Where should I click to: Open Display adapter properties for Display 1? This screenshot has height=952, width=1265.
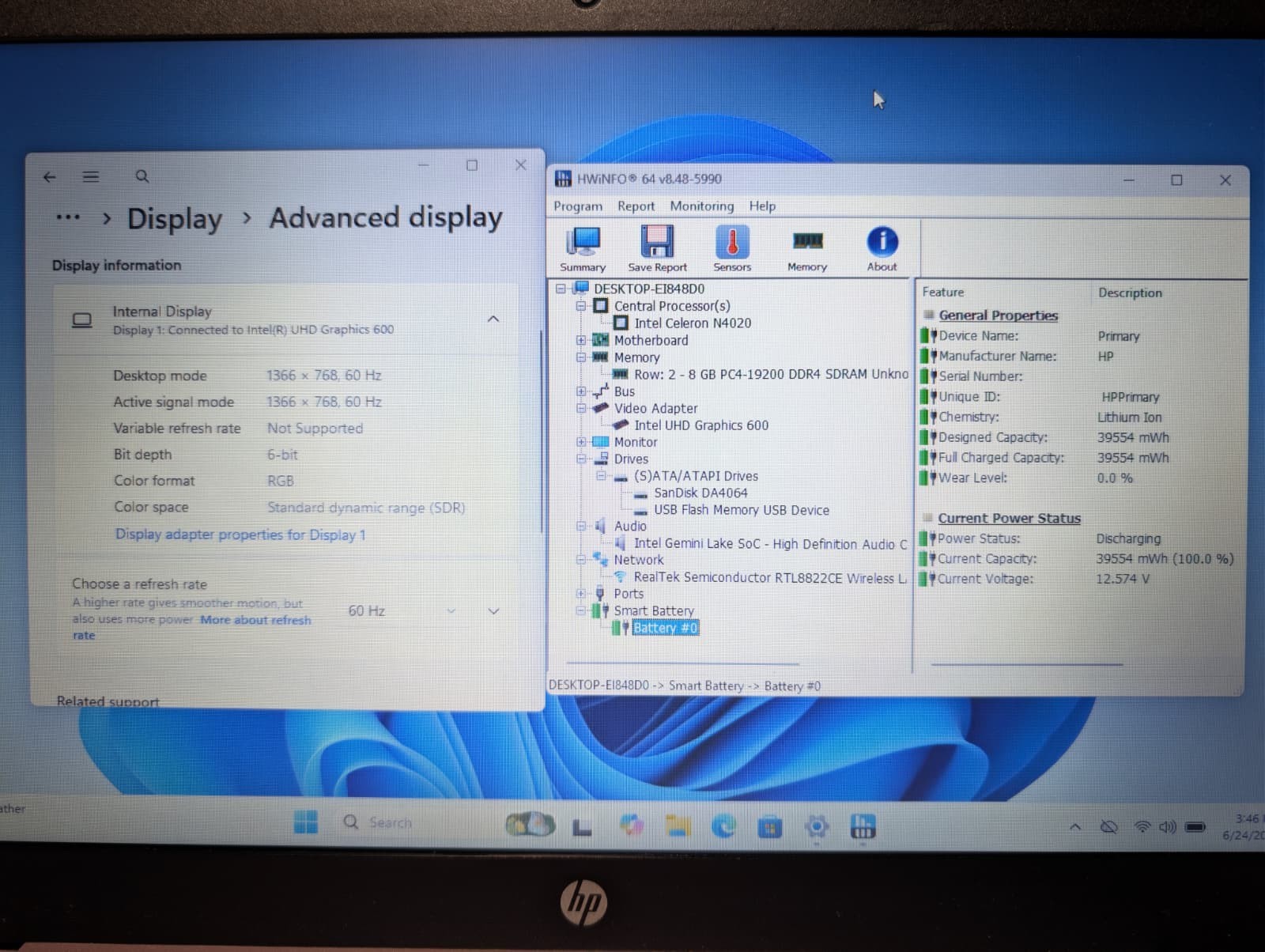point(240,535)
